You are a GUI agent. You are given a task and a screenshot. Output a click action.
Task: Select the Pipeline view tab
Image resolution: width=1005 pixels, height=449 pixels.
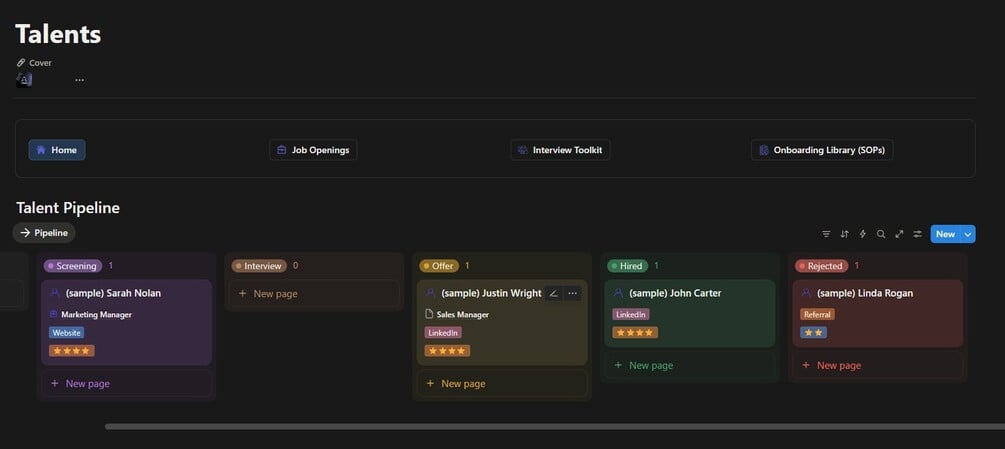44,233
